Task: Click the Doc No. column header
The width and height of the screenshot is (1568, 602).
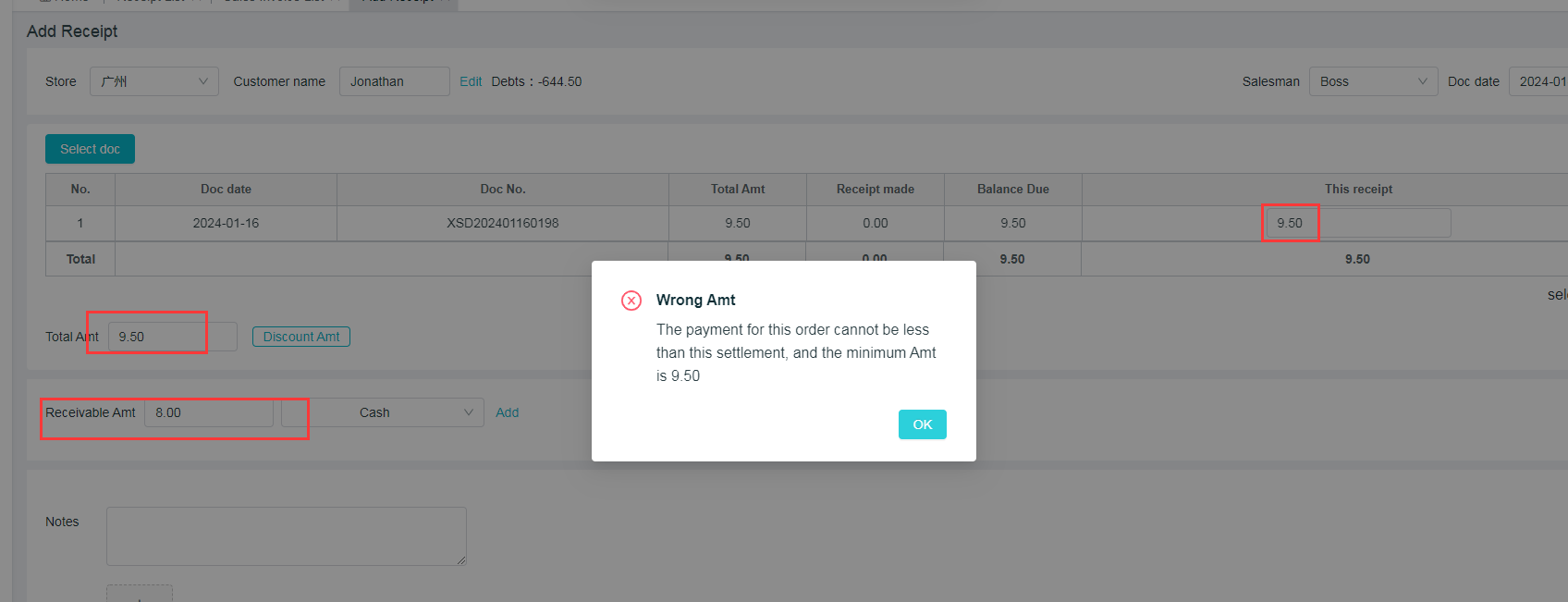Action: (x=502, y=190)
